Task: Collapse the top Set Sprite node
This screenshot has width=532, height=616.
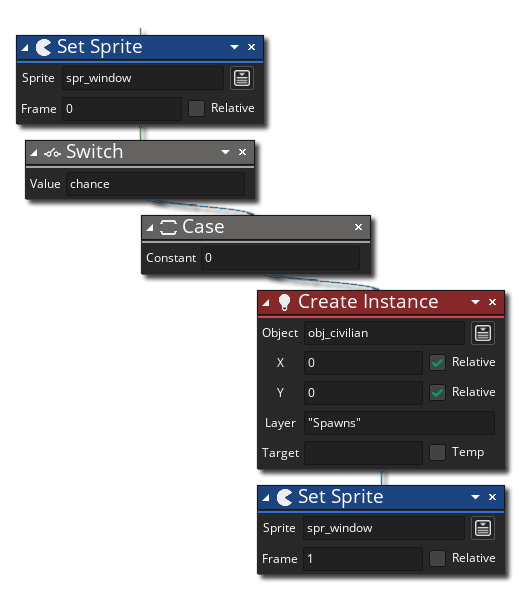Action: (x=25, y=48)
